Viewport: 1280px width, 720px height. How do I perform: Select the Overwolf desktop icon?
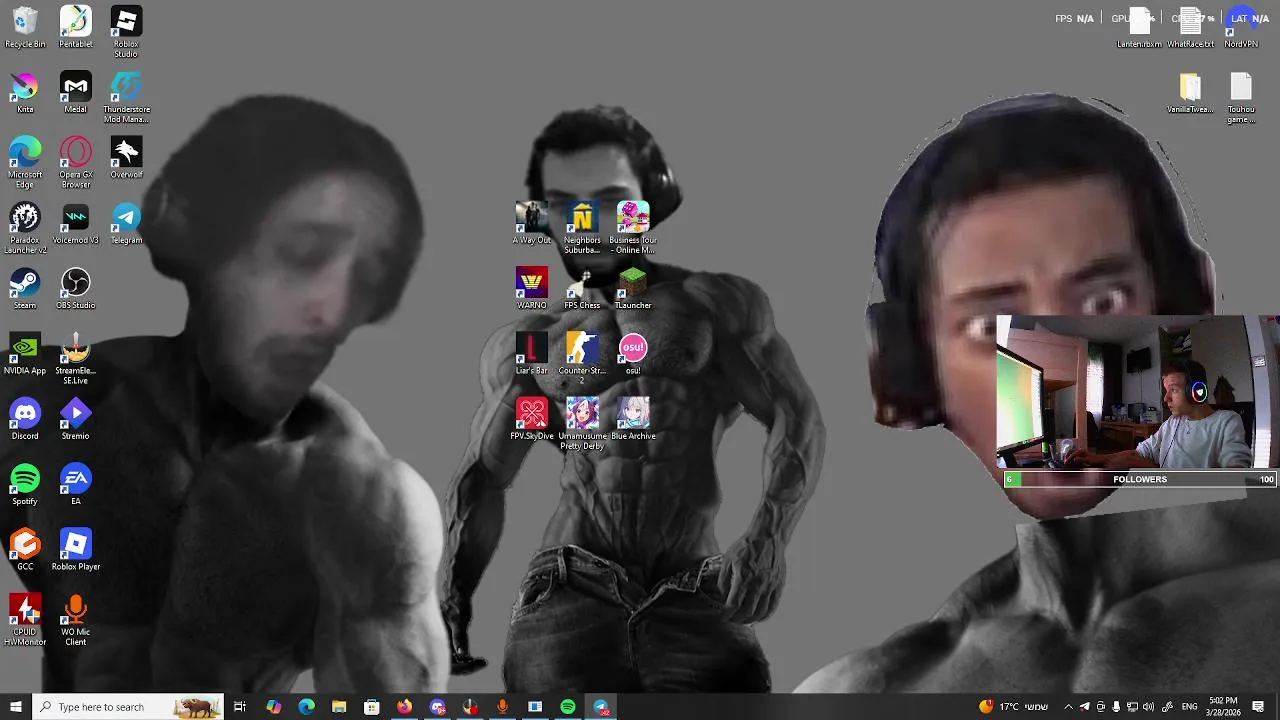(x=126, y=157)
